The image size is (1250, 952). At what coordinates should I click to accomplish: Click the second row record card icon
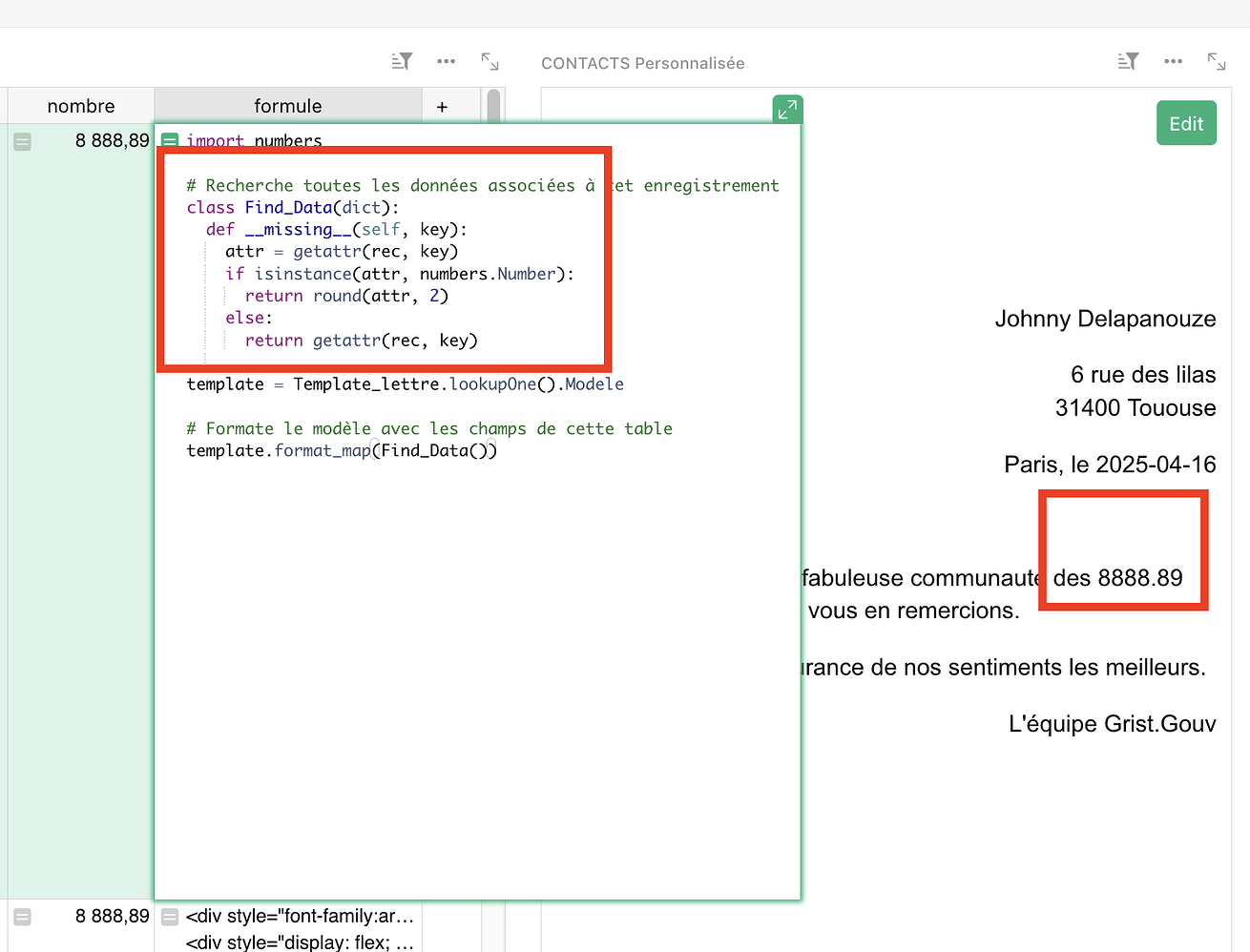pyautogui.click(x=23, y=917)
